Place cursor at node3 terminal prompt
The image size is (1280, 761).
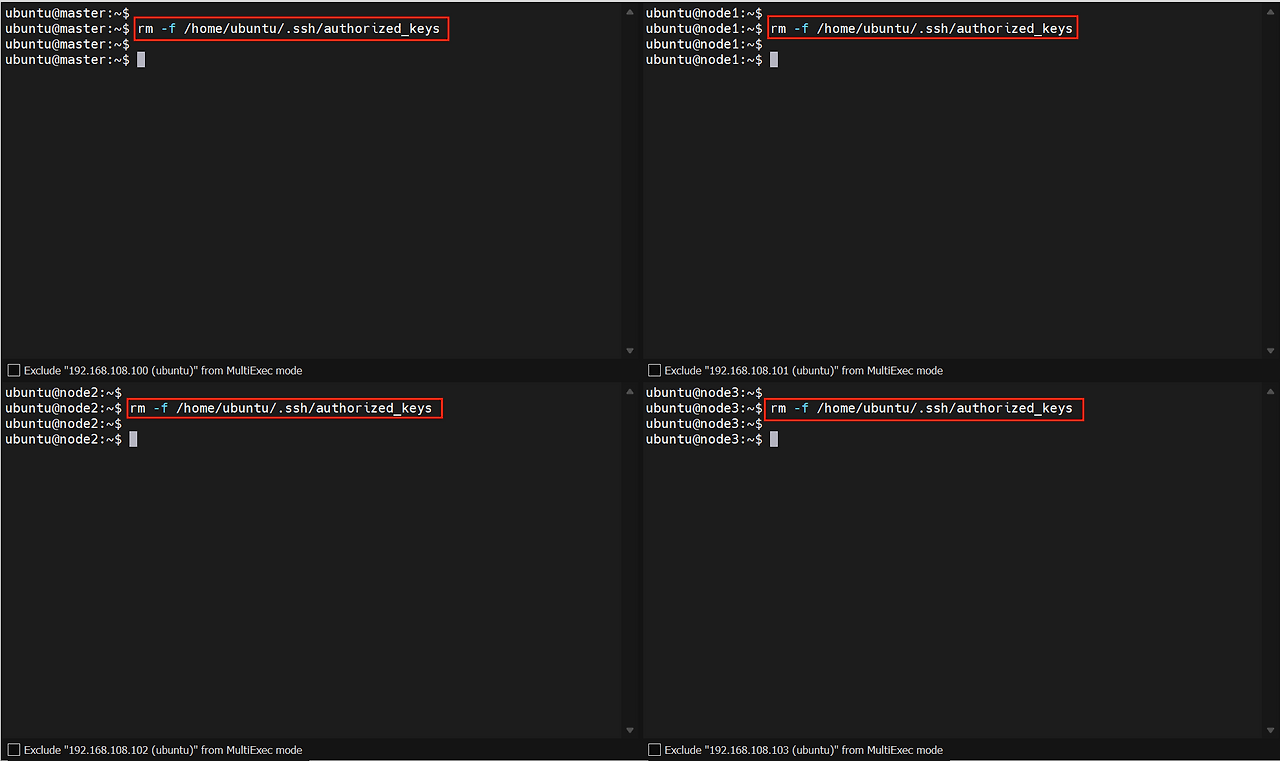coord(774,439)
